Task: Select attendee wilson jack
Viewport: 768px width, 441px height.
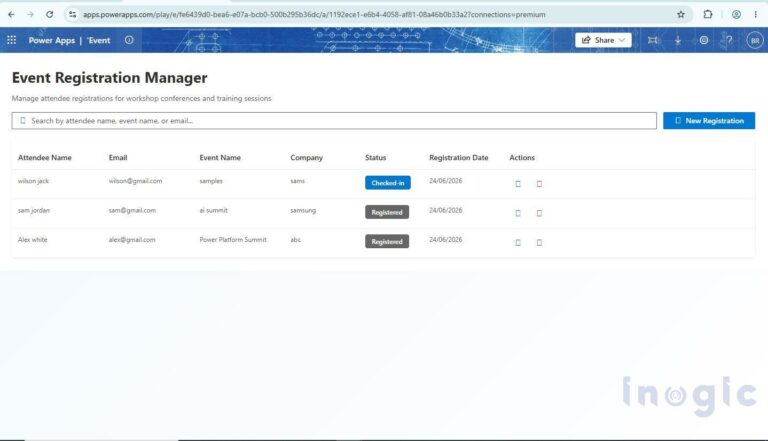Action: click(x=33, y=181)
